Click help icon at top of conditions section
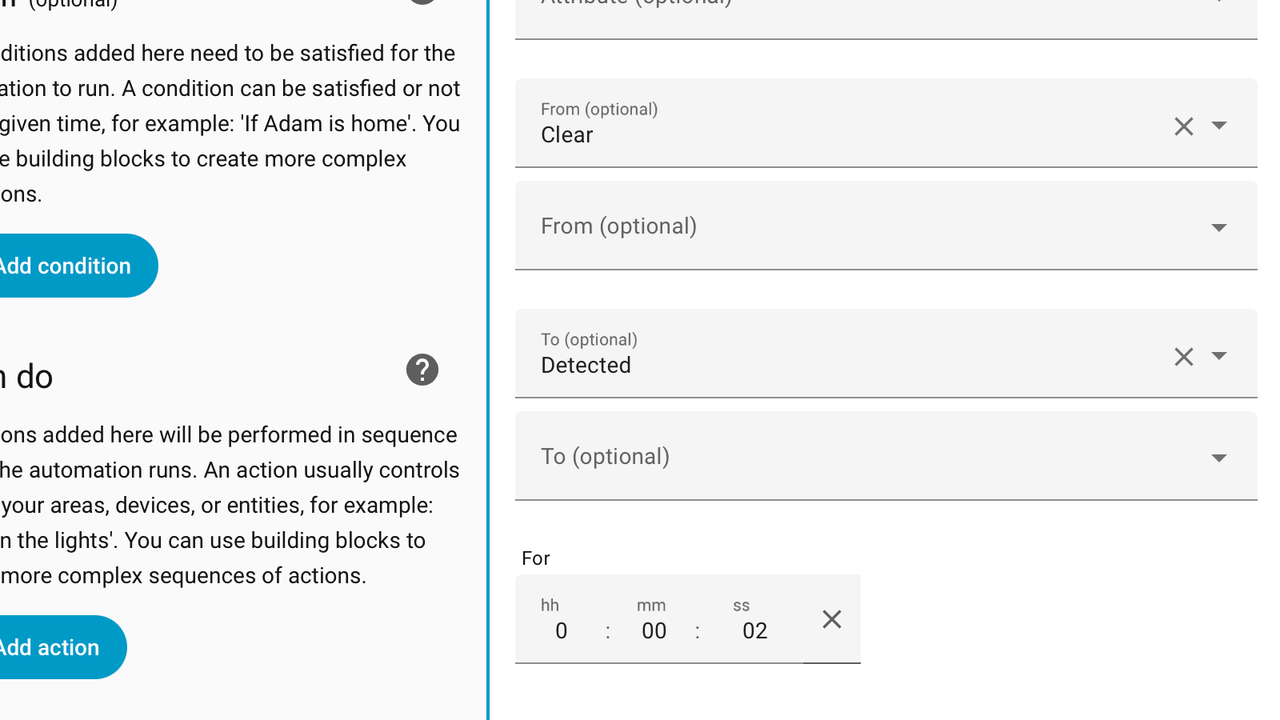 [422, 2]
